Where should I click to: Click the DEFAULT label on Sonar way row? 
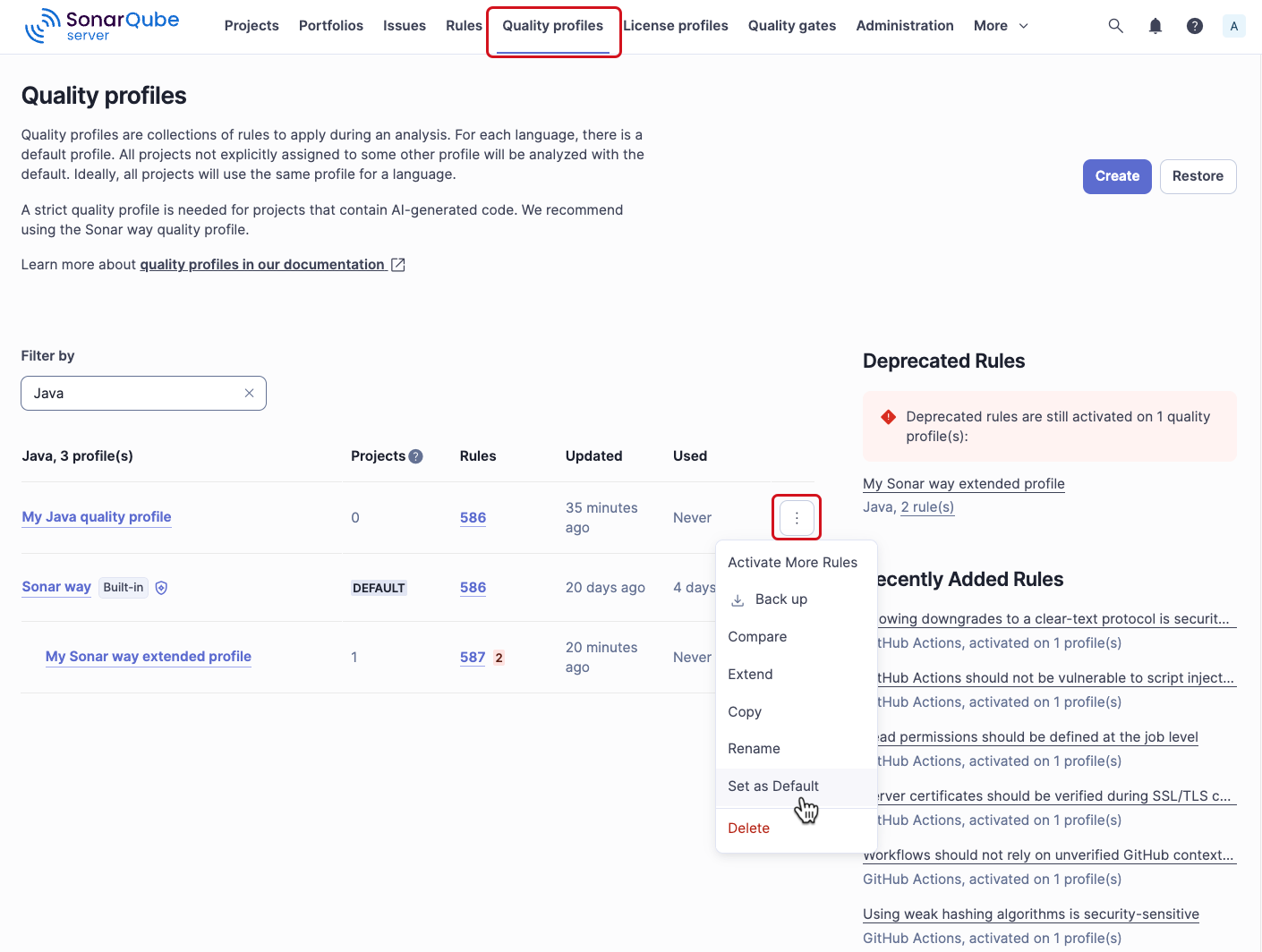[x=379, y=588]
